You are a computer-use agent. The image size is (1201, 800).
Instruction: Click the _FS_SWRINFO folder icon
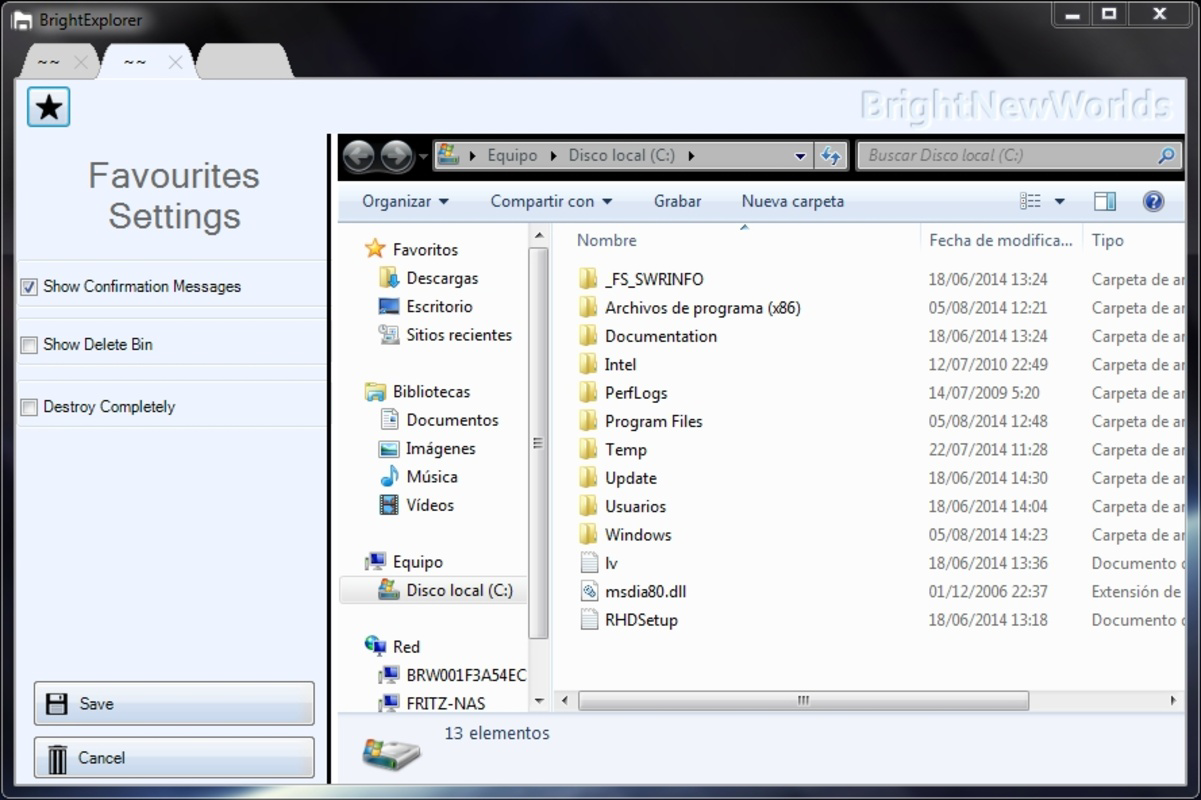[x=588, y=279]
